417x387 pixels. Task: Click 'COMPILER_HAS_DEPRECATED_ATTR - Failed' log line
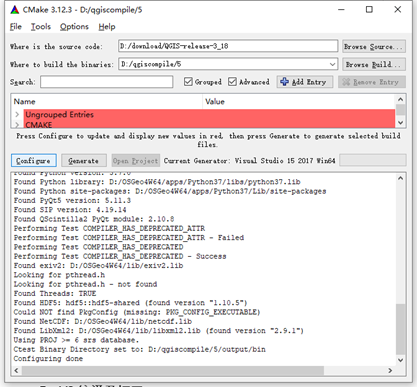(129, 238)
